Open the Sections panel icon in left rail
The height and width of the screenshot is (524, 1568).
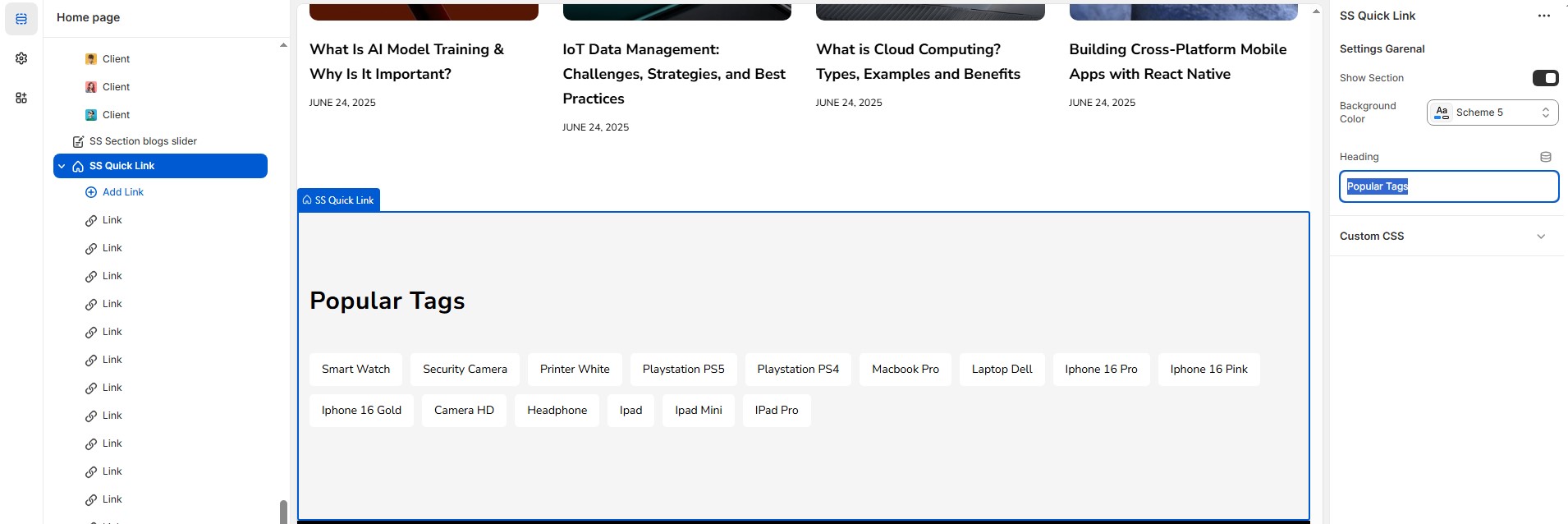pos(21,19)
